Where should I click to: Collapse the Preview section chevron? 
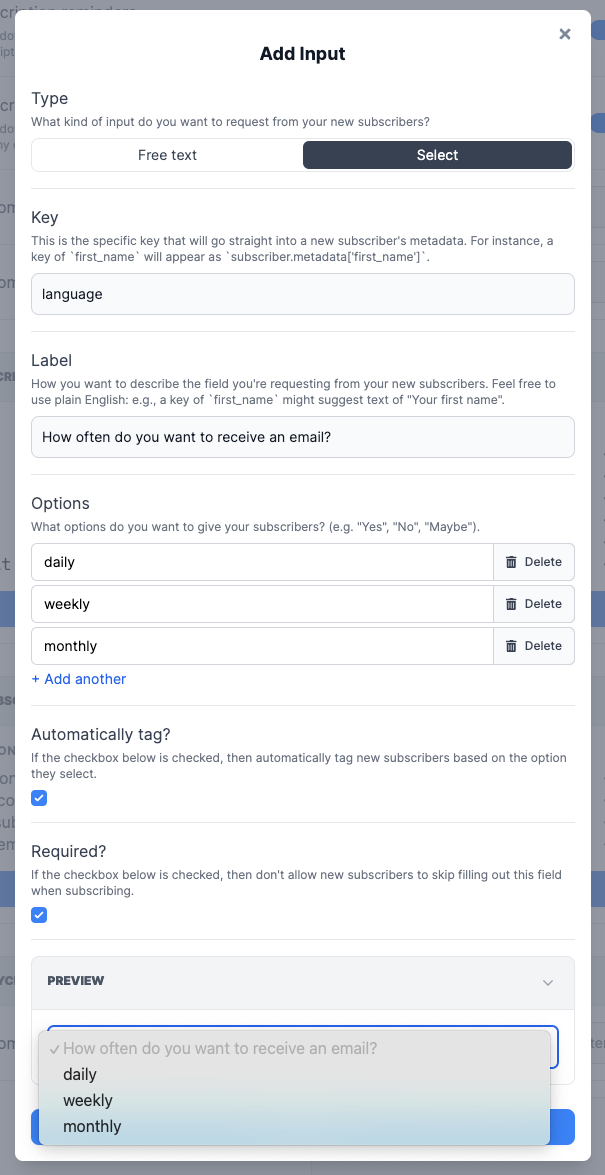tap(548, 983)
